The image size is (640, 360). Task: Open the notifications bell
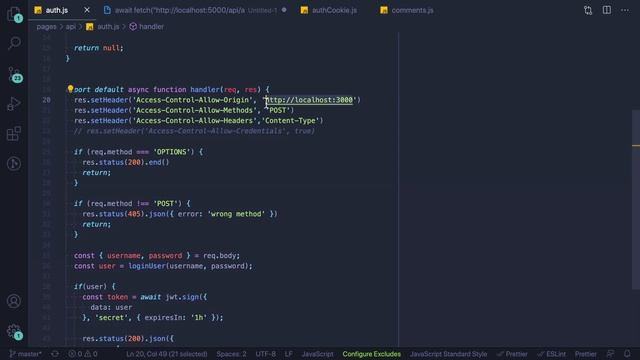627,354
